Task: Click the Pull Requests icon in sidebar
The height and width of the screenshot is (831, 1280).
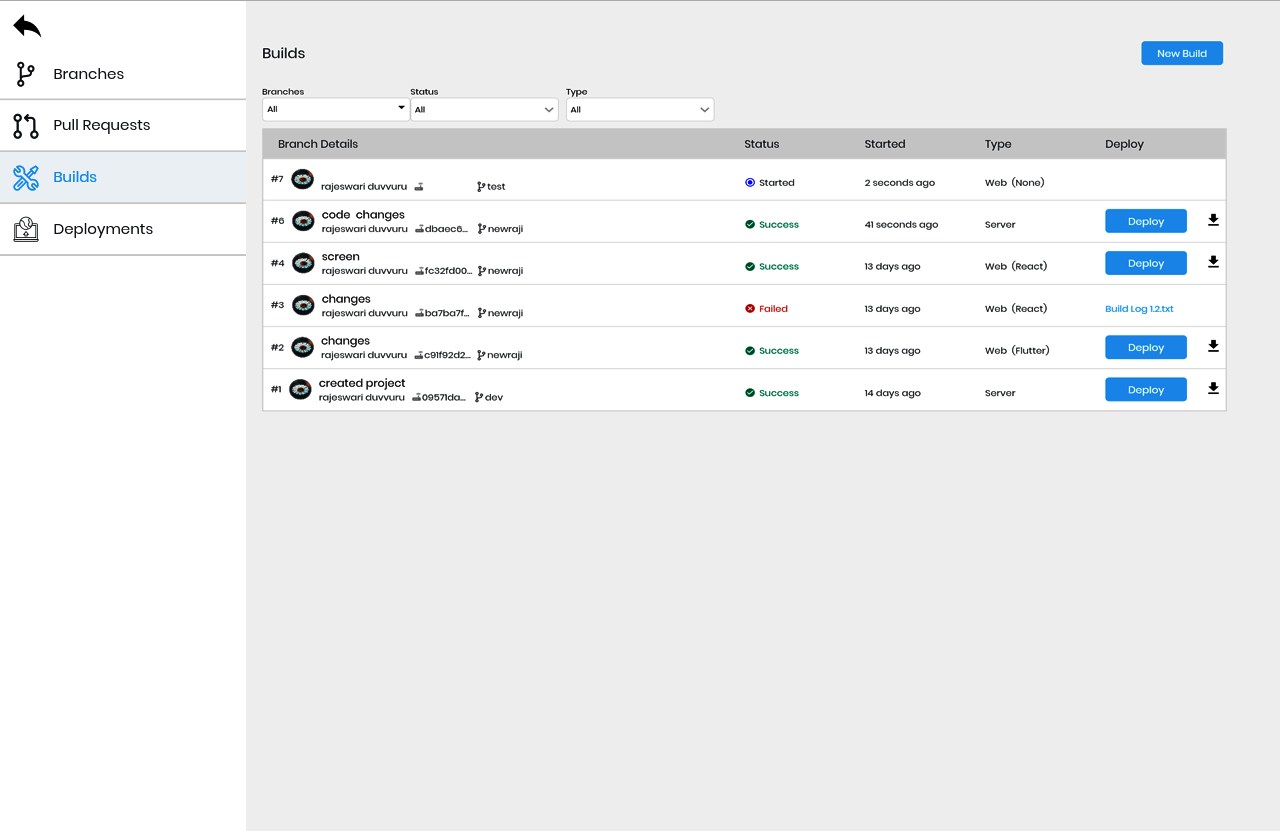Action: pos(25,126)
